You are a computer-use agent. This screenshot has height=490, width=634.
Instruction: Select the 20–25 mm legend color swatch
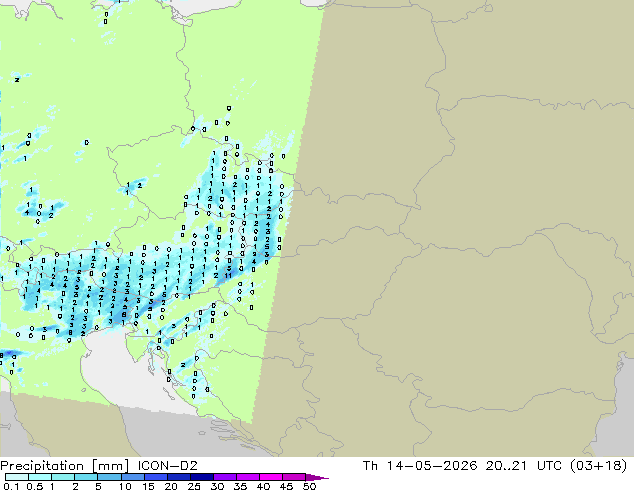(x=178, y=477)
